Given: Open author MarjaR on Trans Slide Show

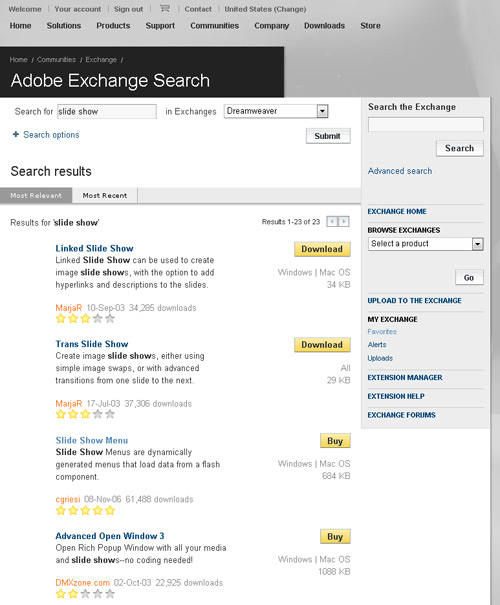Looking at the screenshot, I should coord(69,403).
